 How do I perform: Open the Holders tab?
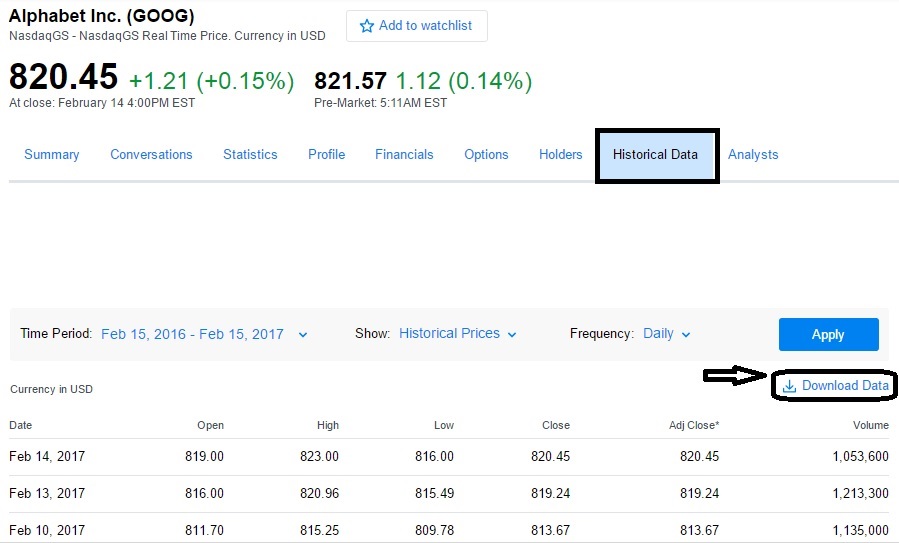(x=561, y=155)
